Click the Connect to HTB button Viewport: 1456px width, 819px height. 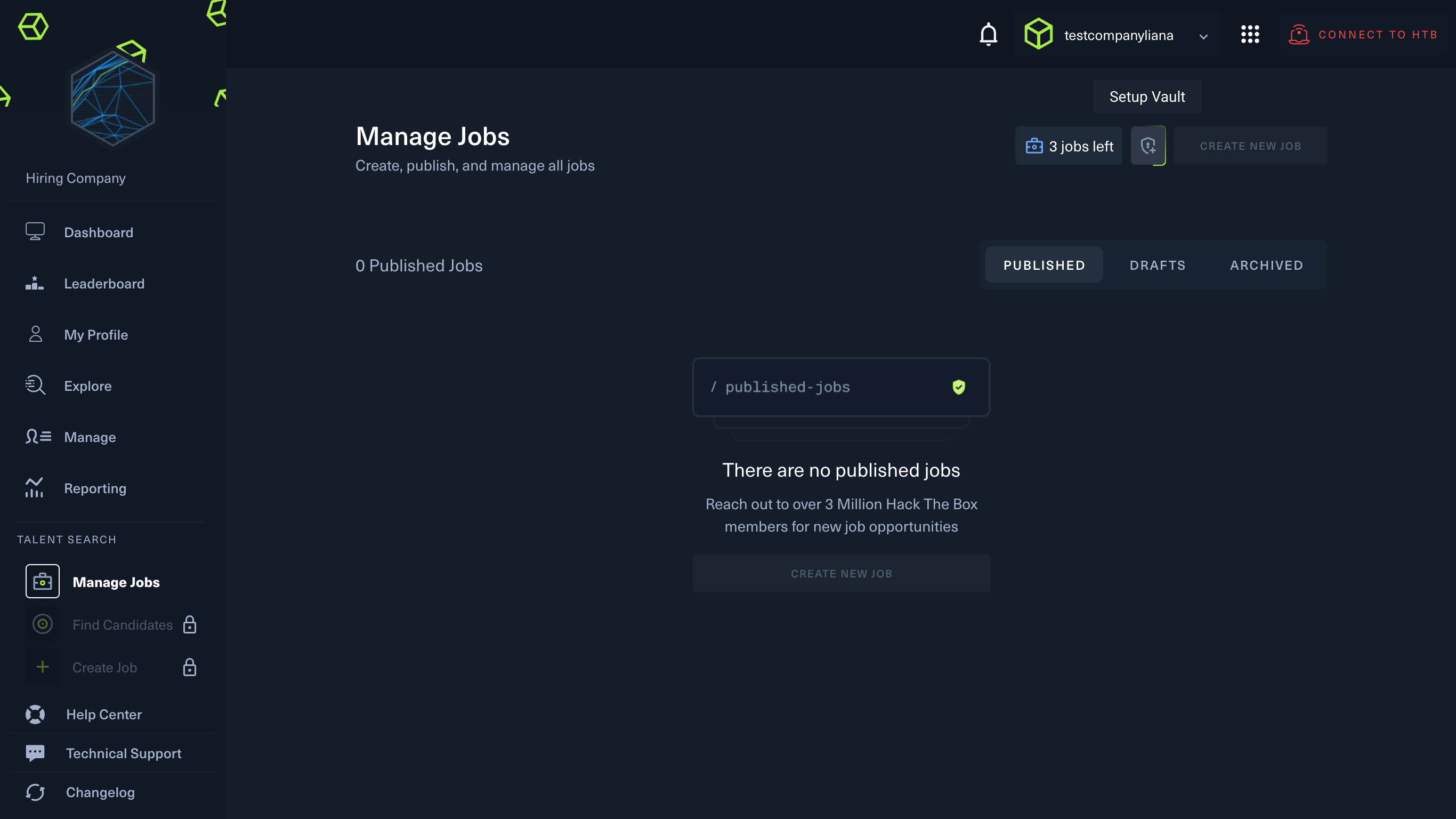1363,35
